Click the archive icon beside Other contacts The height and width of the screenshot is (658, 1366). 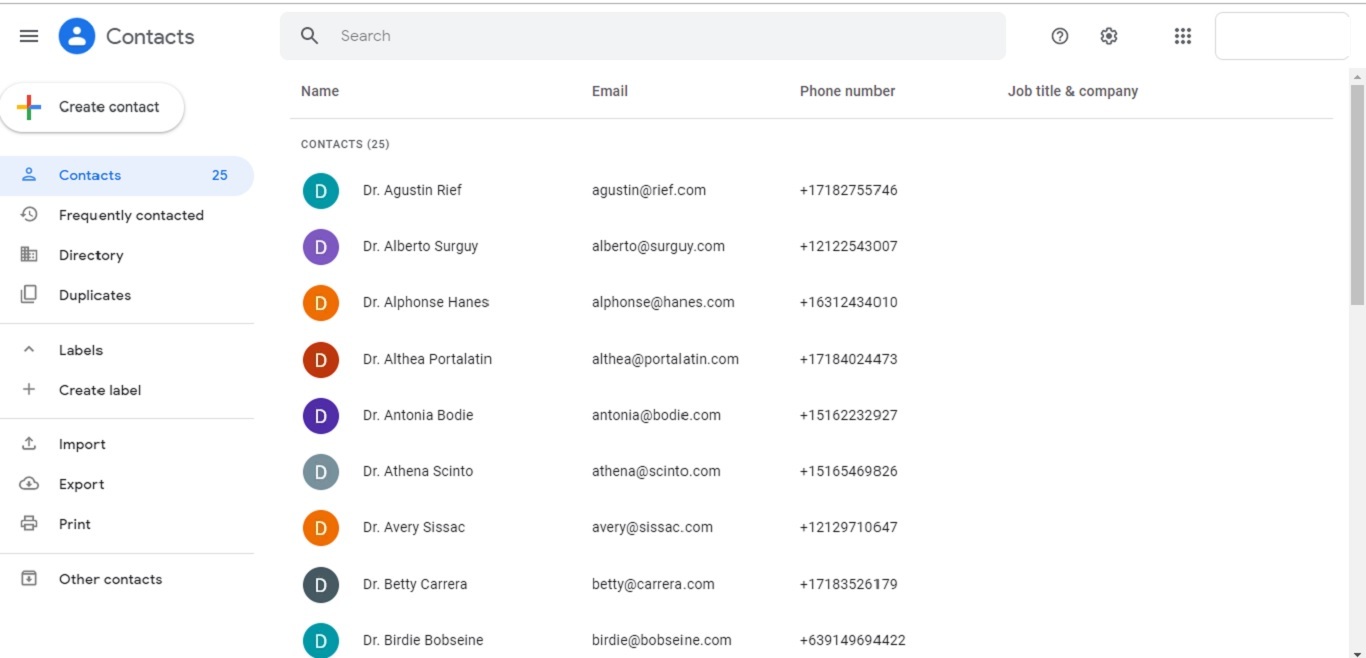[29, 579]
